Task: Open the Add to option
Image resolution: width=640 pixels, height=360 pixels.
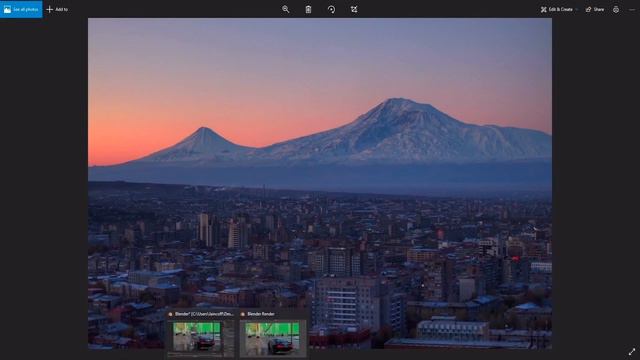Action: click(57, 9)
